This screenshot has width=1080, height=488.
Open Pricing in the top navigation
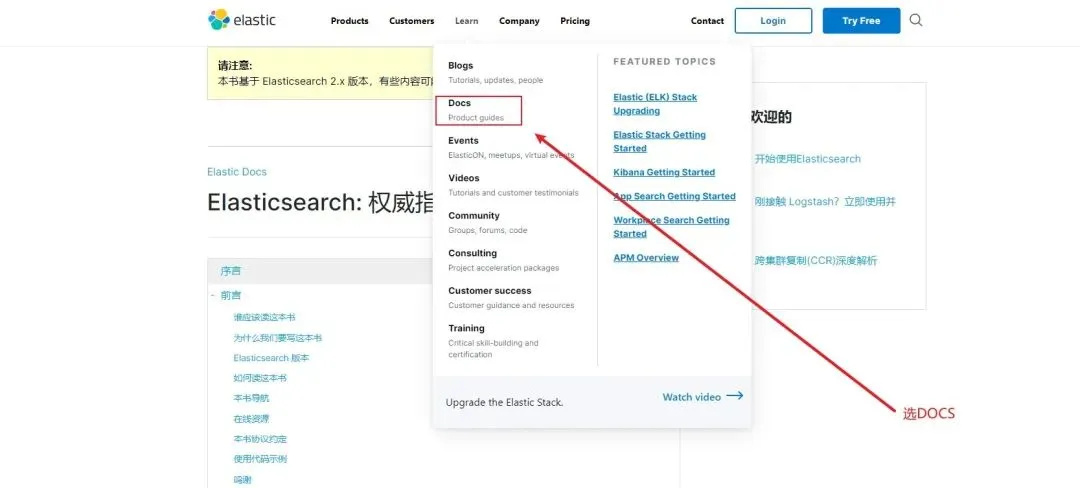[574, 21]
